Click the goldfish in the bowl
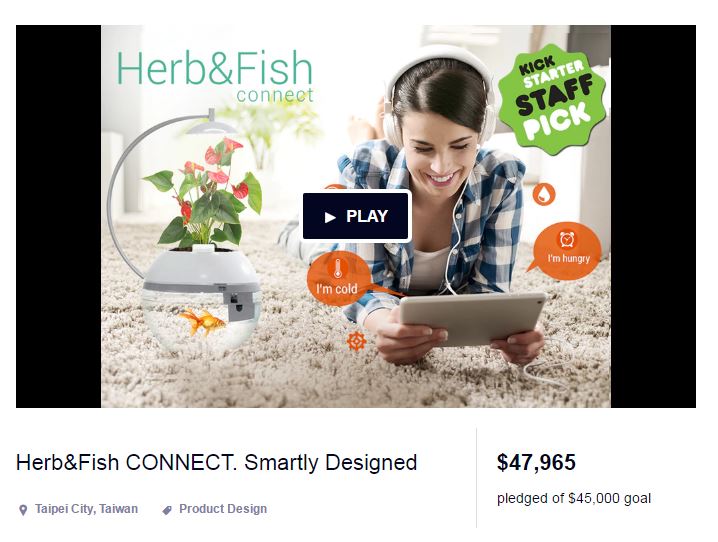This screenshot has width=718, height=542. point(201,321)
